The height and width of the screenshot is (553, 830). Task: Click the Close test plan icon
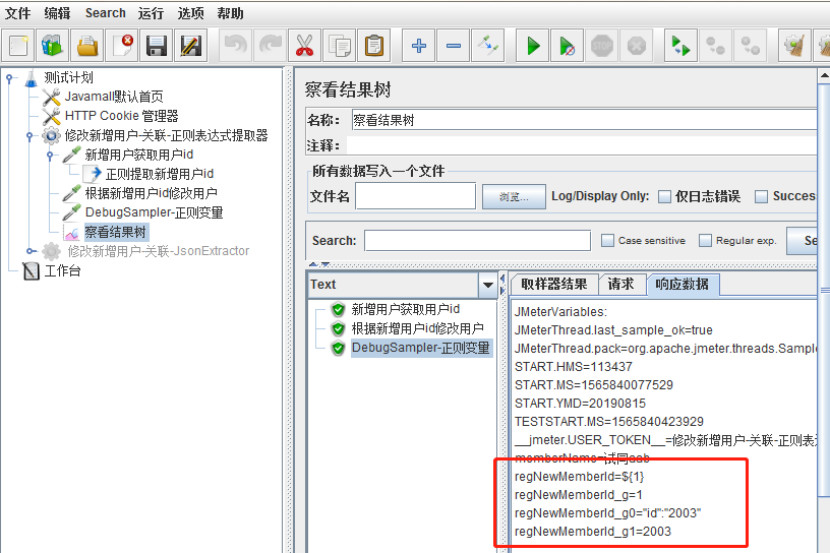[x=122, y=46]
